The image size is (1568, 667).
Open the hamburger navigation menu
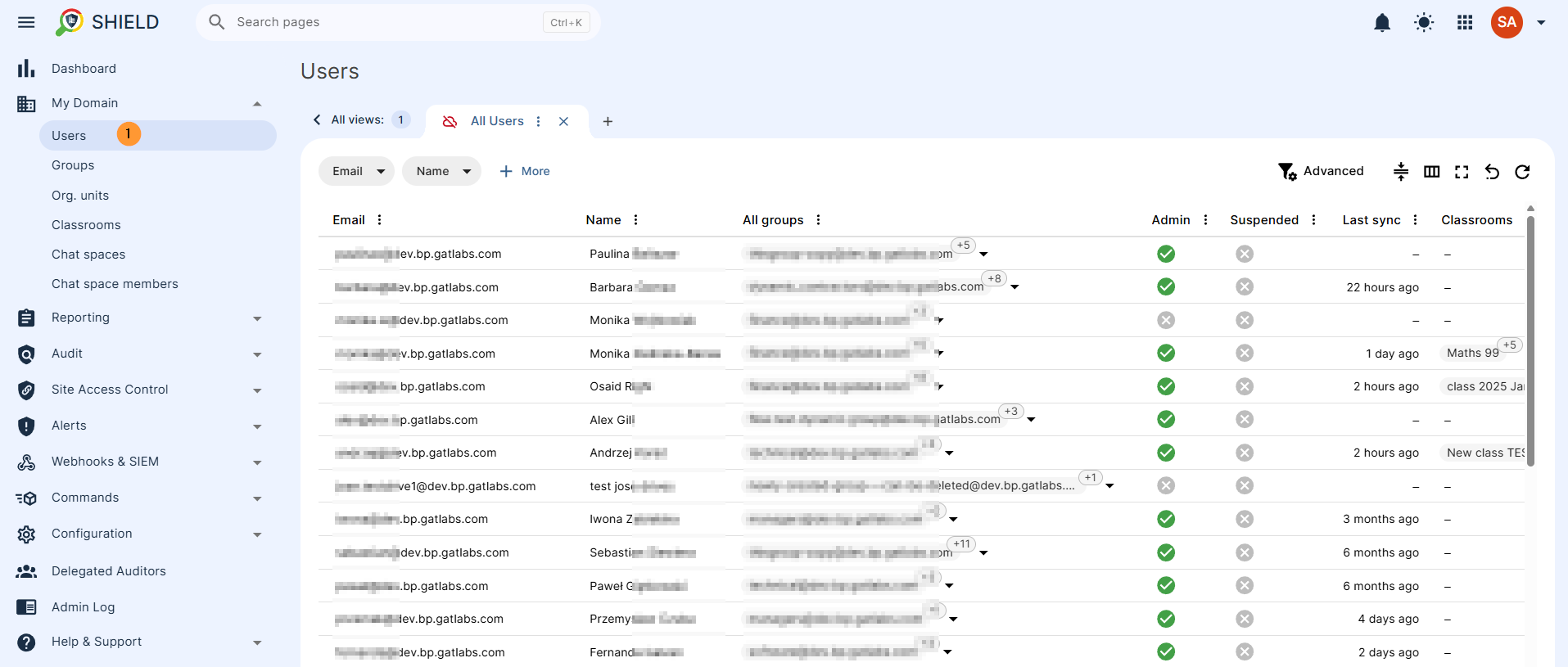tap(26, 22)
